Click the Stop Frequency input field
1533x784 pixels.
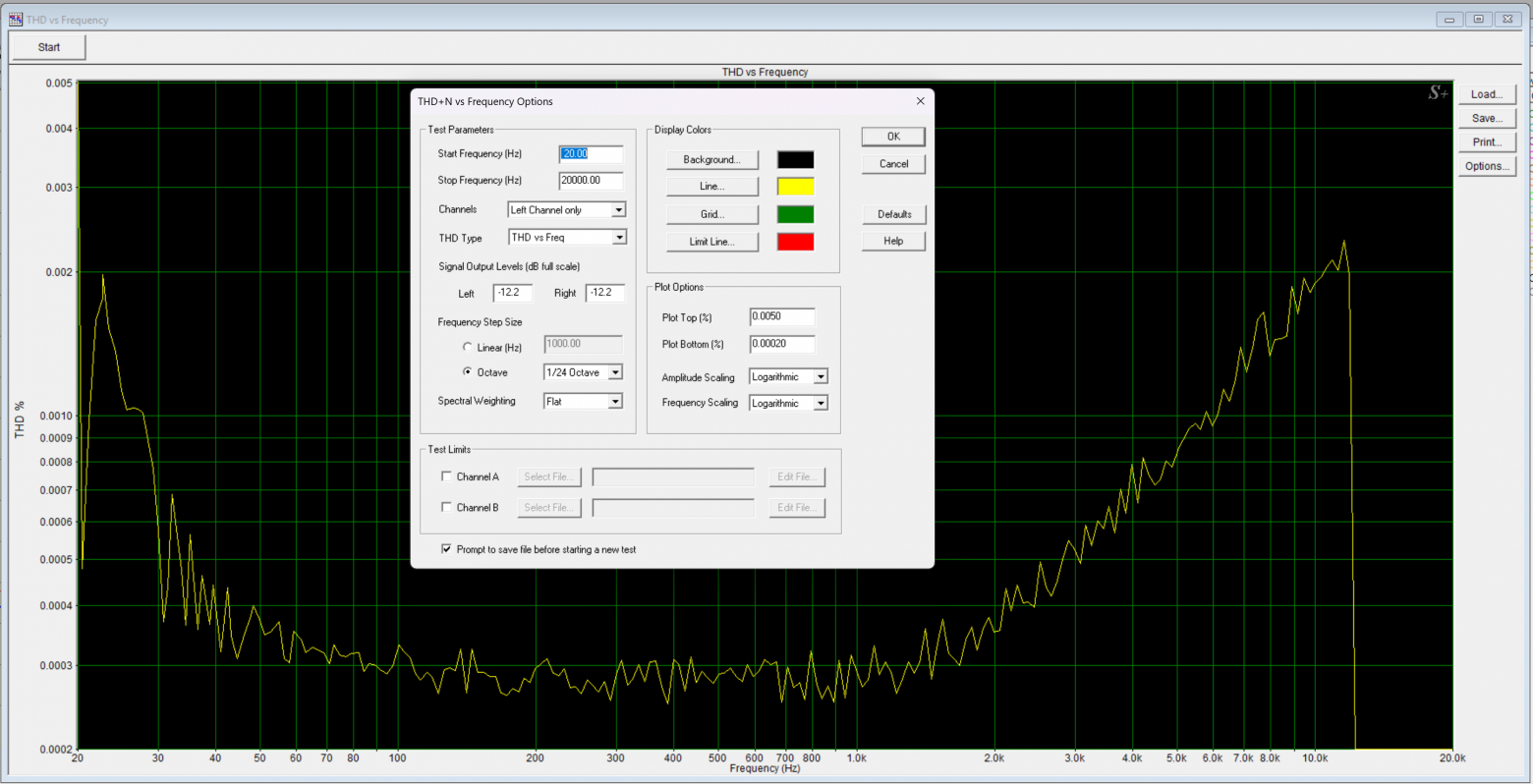pyautogui.click(x=591, y=181)
